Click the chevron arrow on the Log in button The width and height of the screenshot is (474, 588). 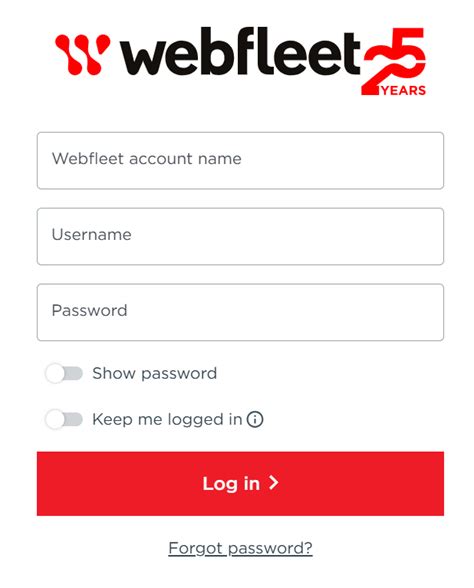[x=274, y=483]
